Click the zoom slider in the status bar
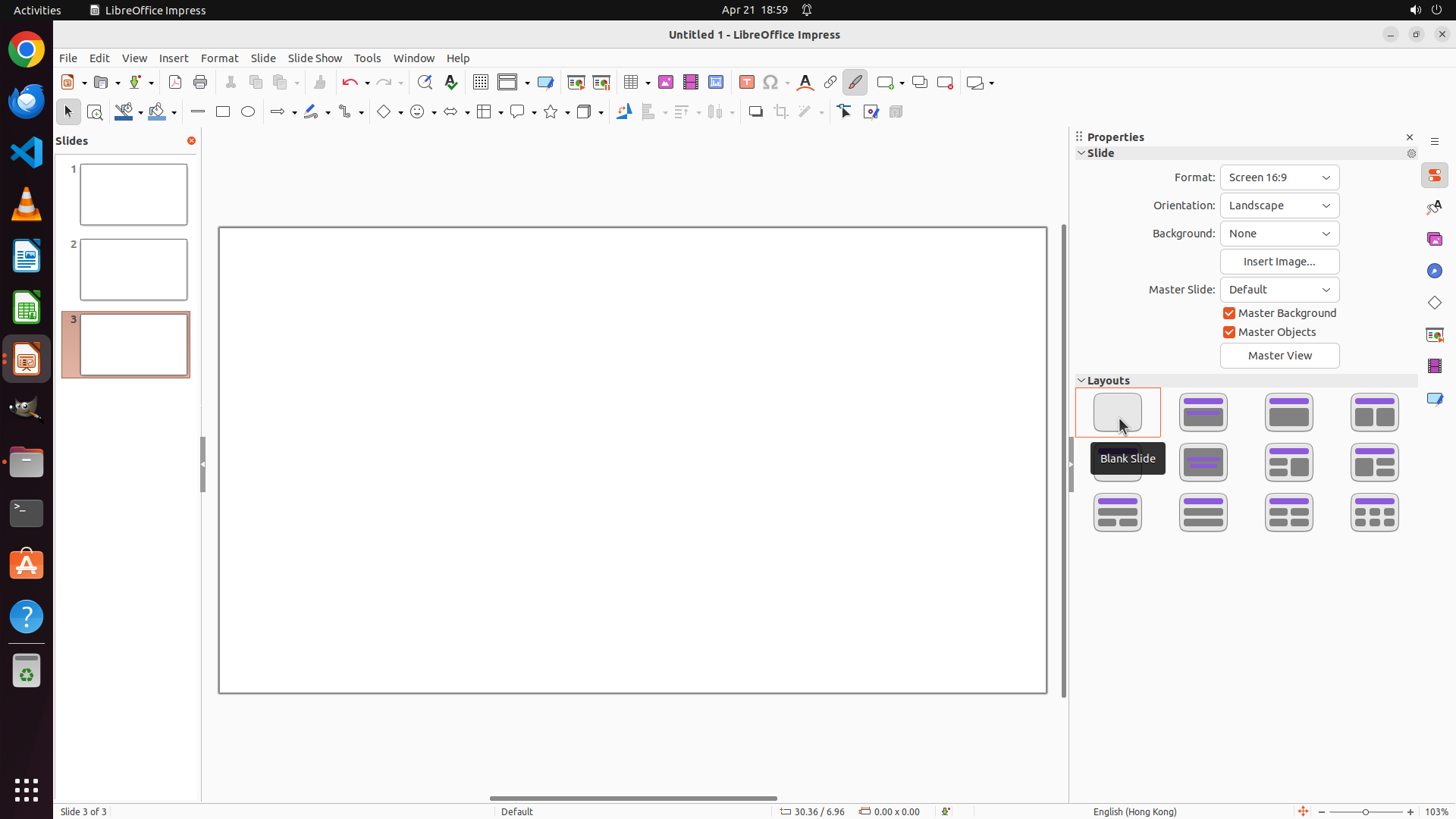The height and width of the screenshot is (819, 1456). (1366, 811)
